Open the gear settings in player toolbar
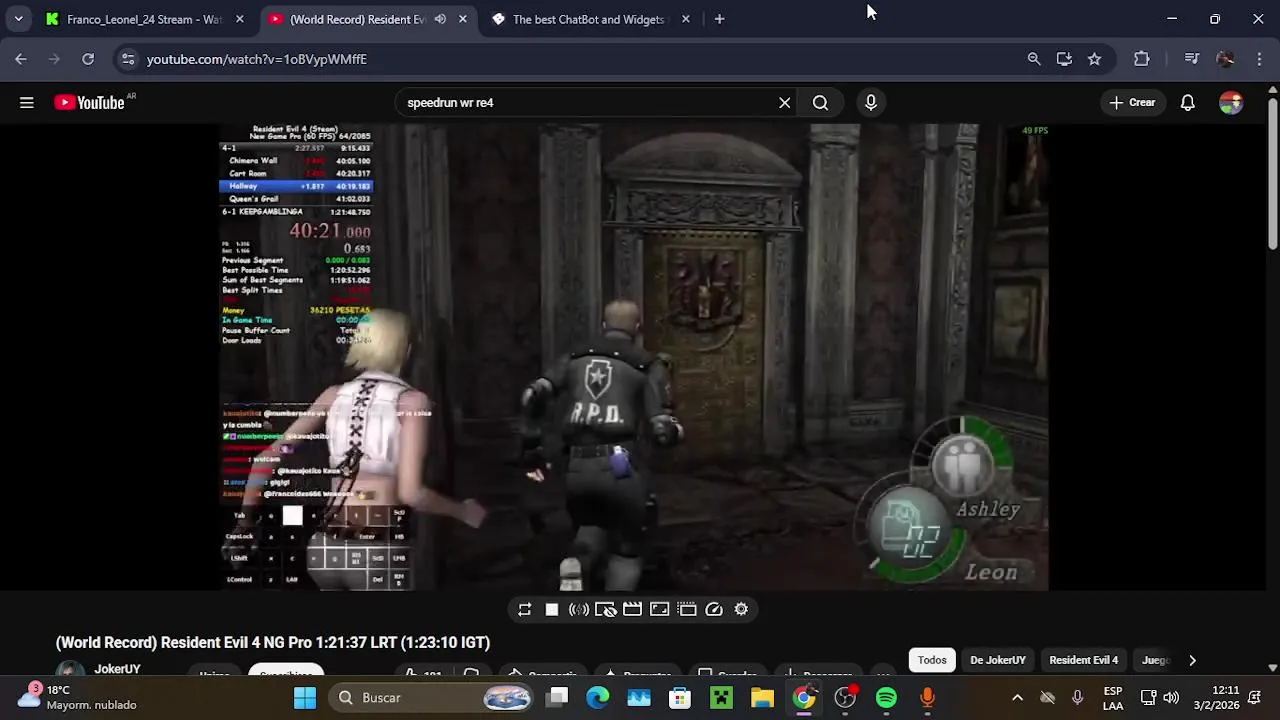1280x720 pixels. [x=741, y=609]
